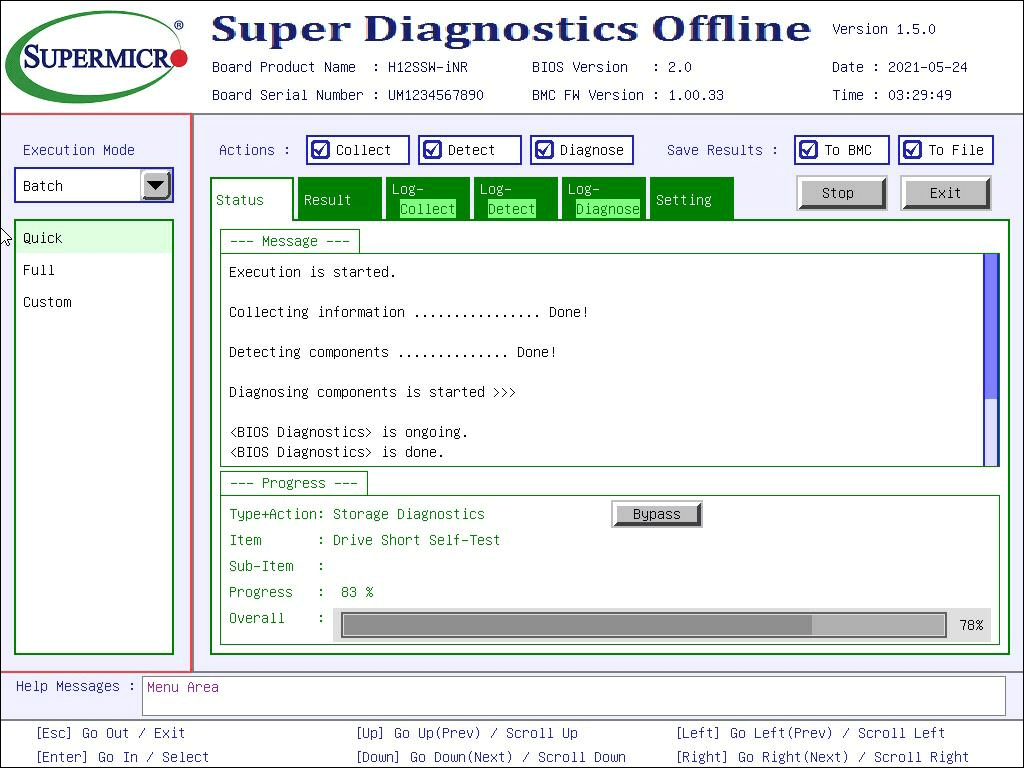Screen dimensions: 1024x768
Task: Toggle the Diagnose action checkbox
Action: (x=545, y=150)
